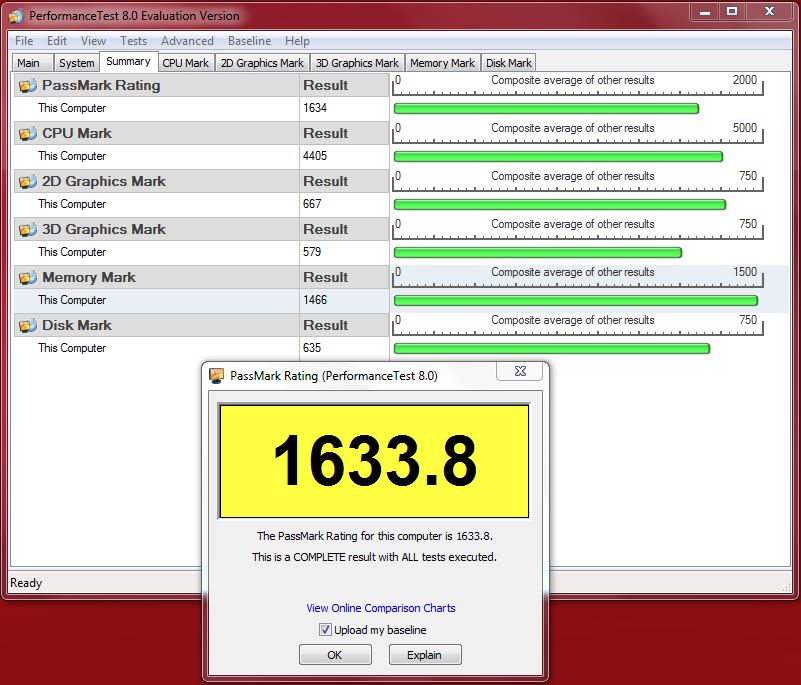Click the 3D Graphics Mark row icon
This screenshot has height=685, width=801.
28,229
